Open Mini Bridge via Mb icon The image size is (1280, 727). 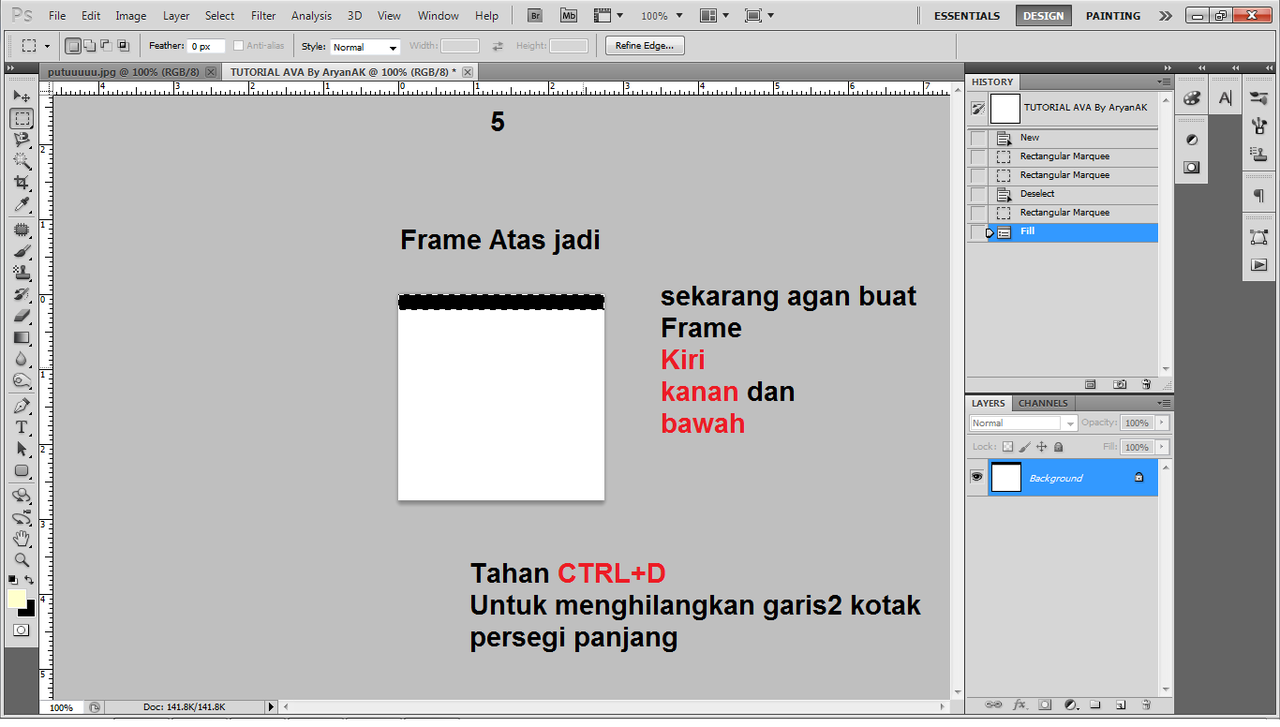click(569, 15)
